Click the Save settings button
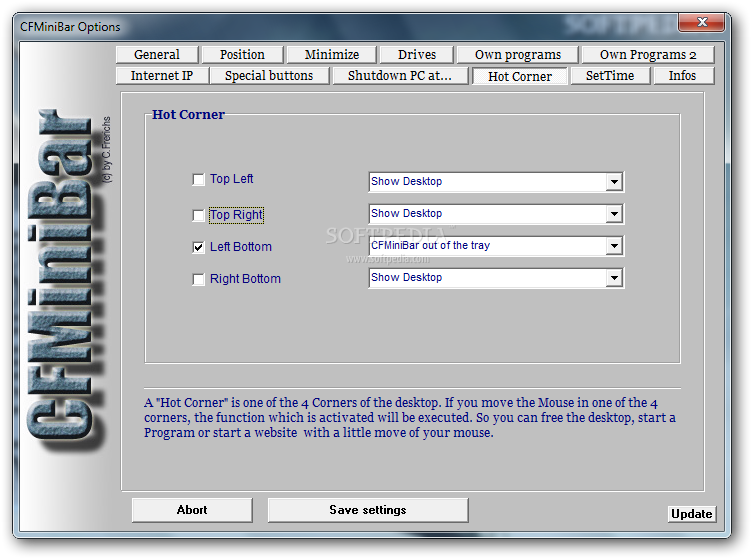The width and height of the screenshot is (752, 559). [368, 510]
